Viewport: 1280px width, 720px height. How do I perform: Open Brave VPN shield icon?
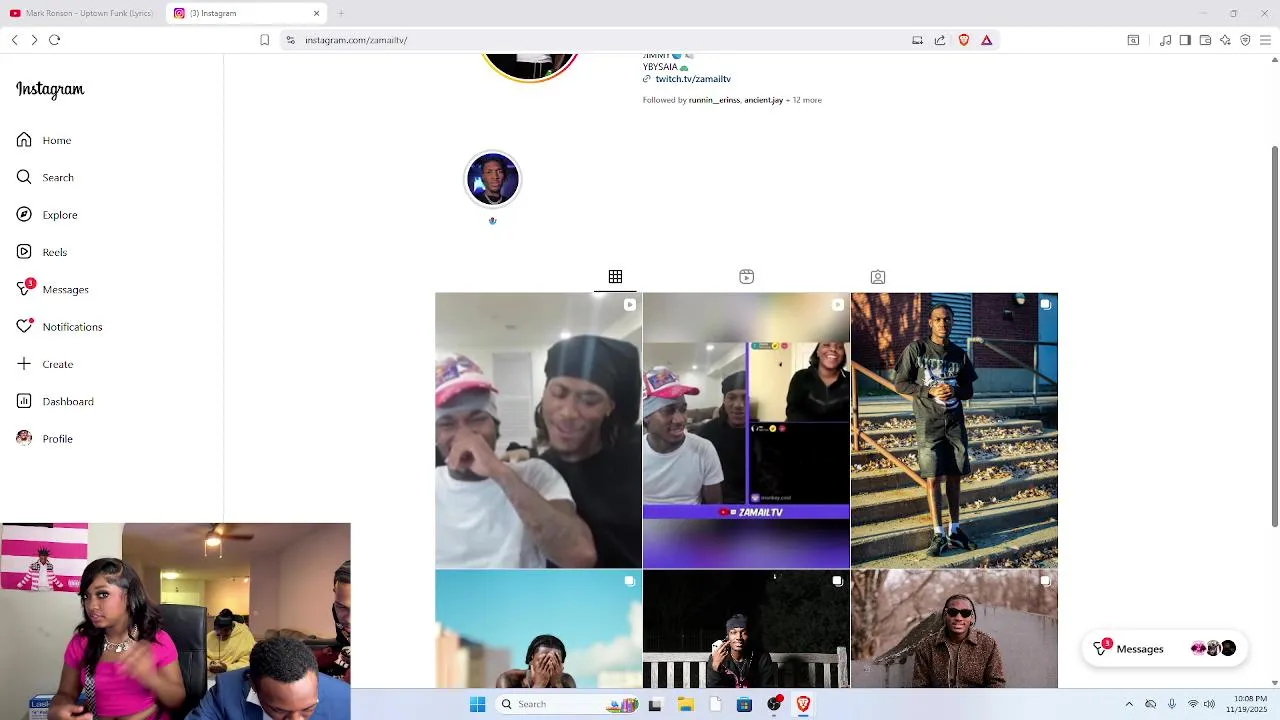[x=1245, y=40]
